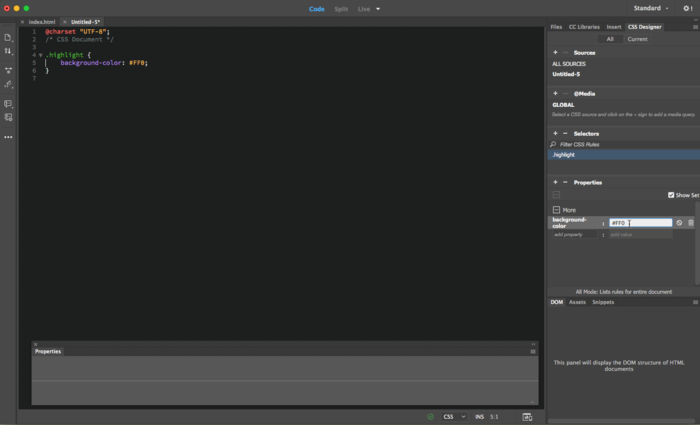Click the real-time preview icon in status bar
This screenshot has height=425, width=700.
point(527,416)
